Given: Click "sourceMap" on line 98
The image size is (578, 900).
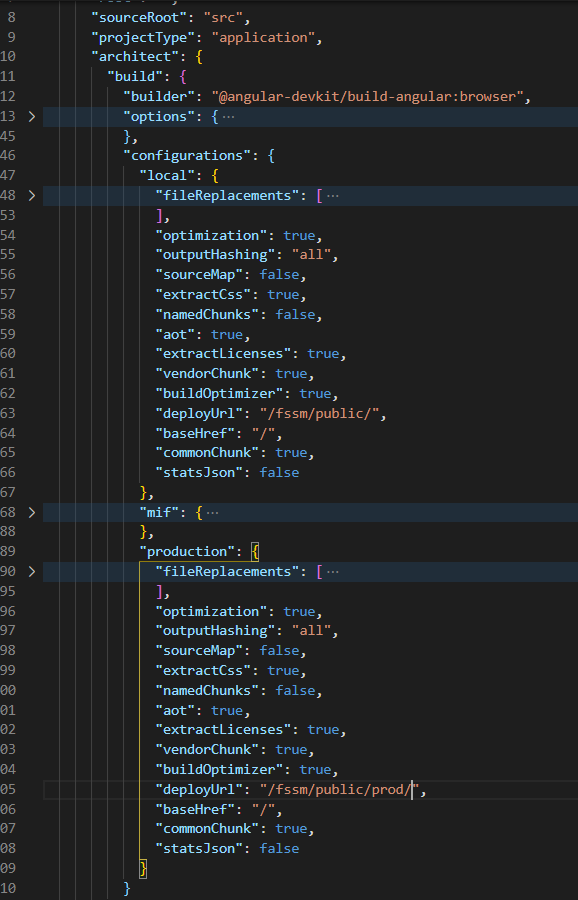Looking at the screenshot, I should click(200, 651).
